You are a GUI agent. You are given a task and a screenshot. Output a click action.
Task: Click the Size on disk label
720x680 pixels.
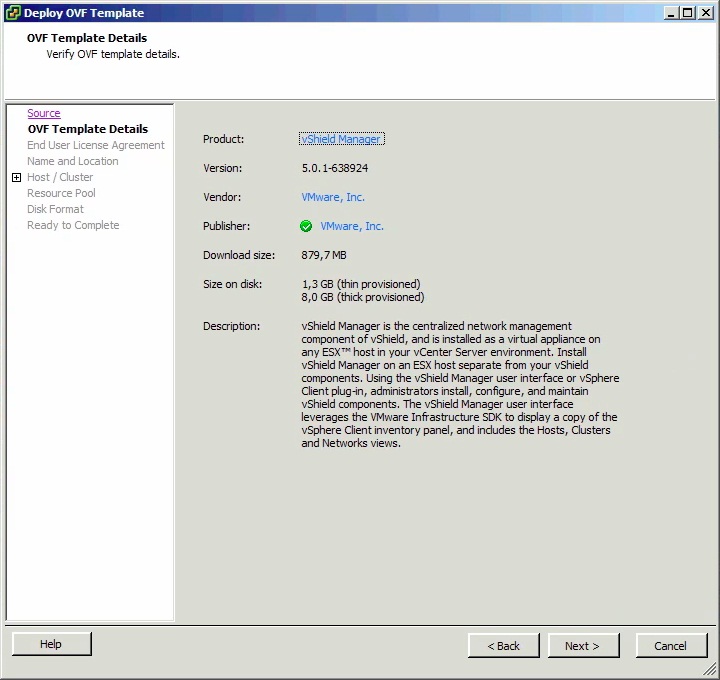click(x=232, y=284)
